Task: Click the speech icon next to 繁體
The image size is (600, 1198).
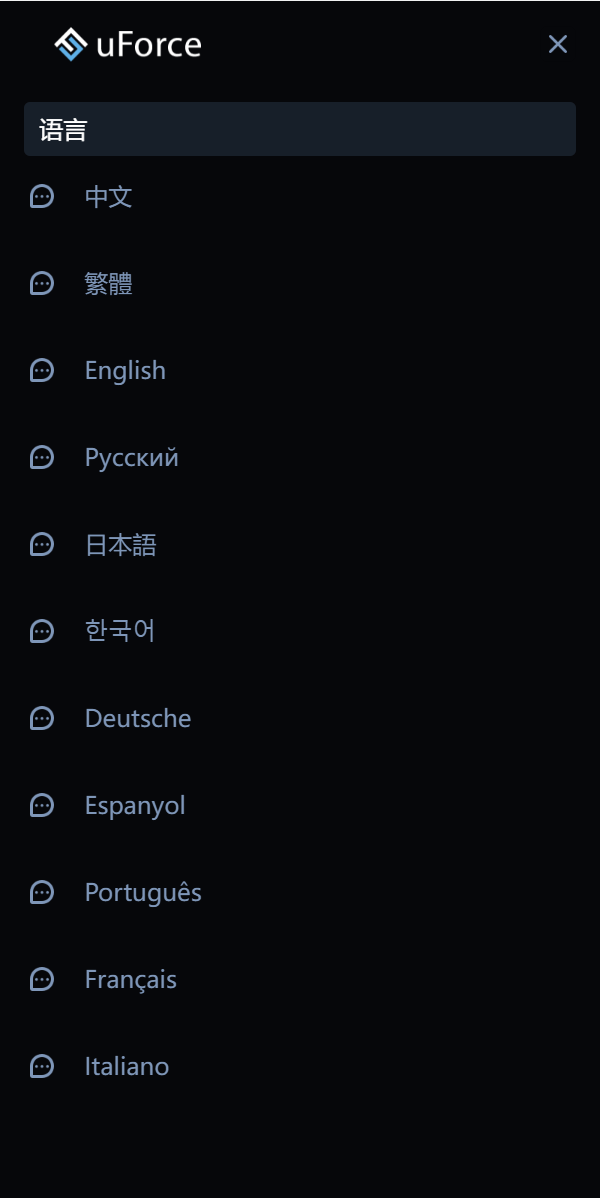Action: [x=41, y=283]
